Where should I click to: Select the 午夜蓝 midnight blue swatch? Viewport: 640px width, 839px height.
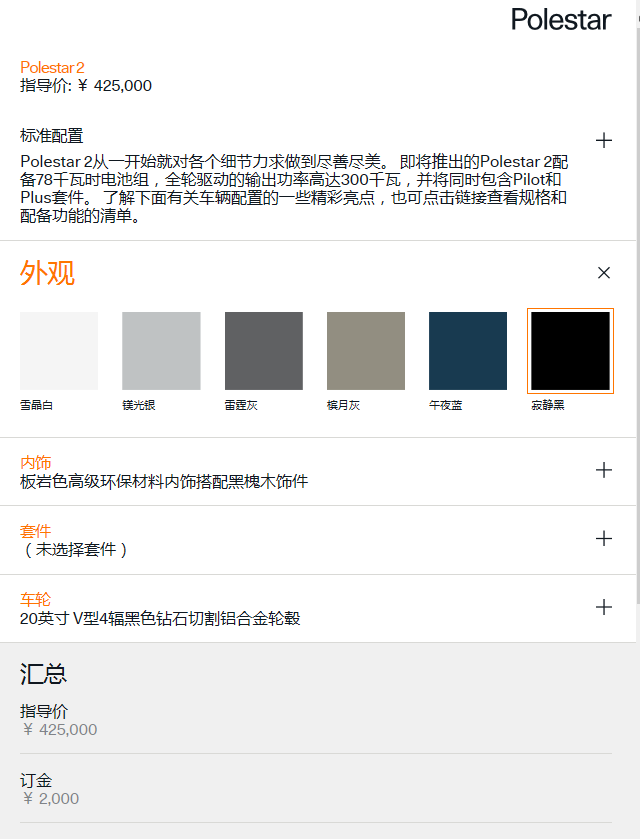pos(468,351)
